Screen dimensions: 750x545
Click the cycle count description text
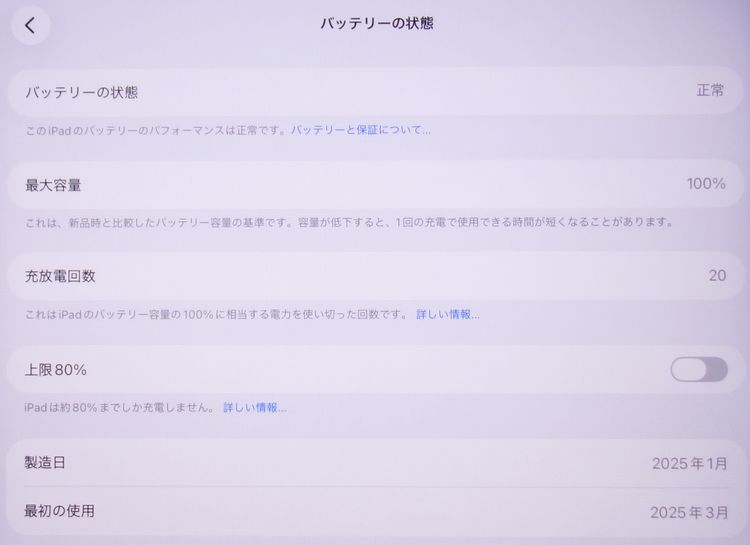[x=217, y=314]
